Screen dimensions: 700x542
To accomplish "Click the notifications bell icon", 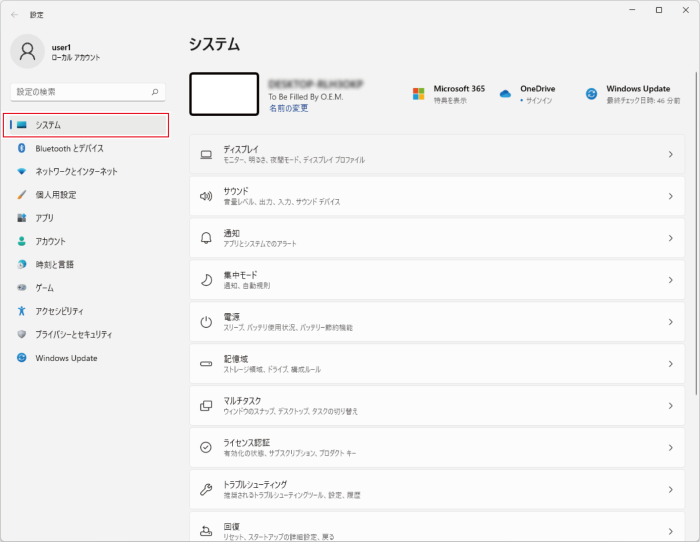I will [206, 238].
